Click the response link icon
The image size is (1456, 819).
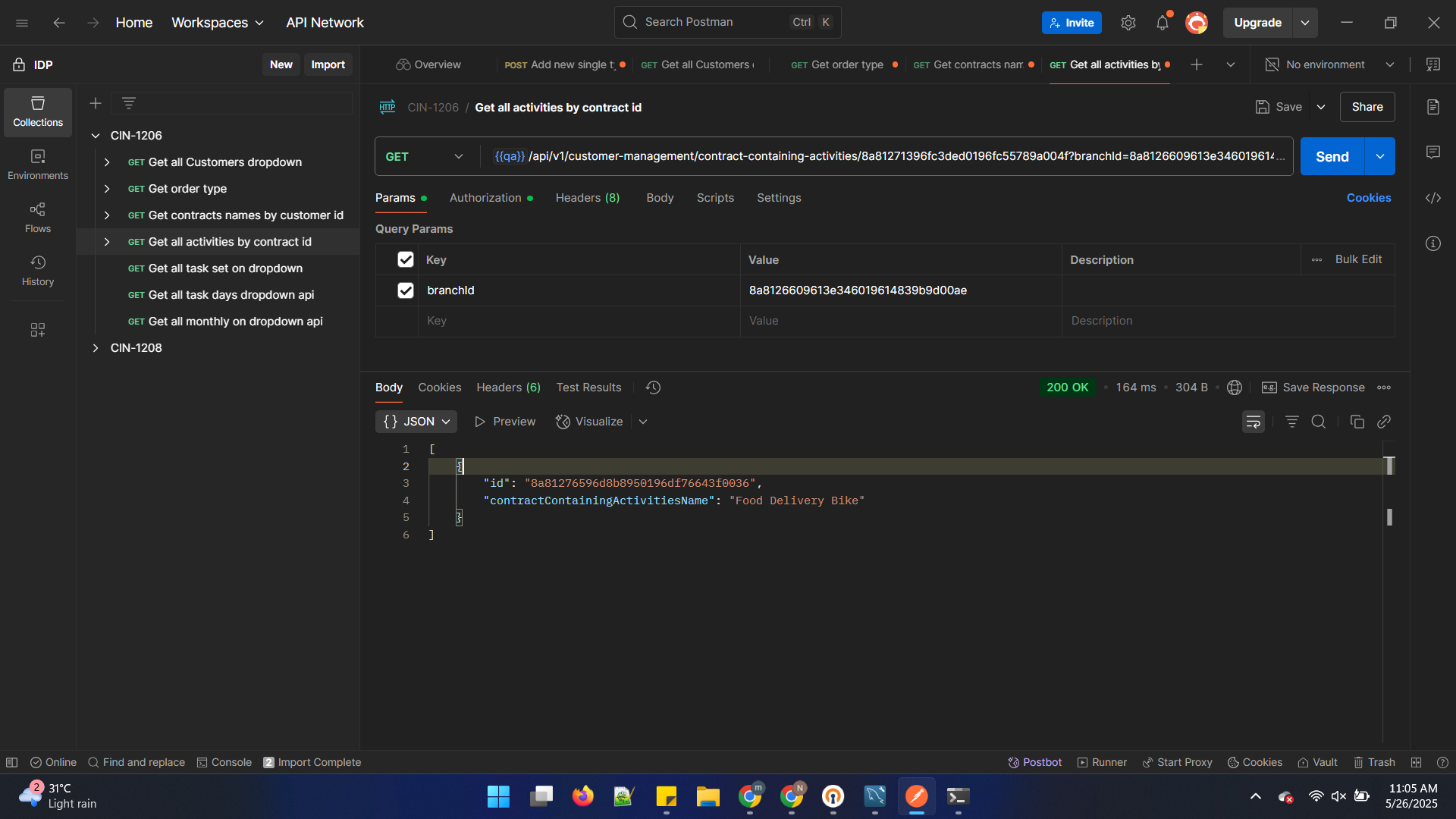(1384, 422)
